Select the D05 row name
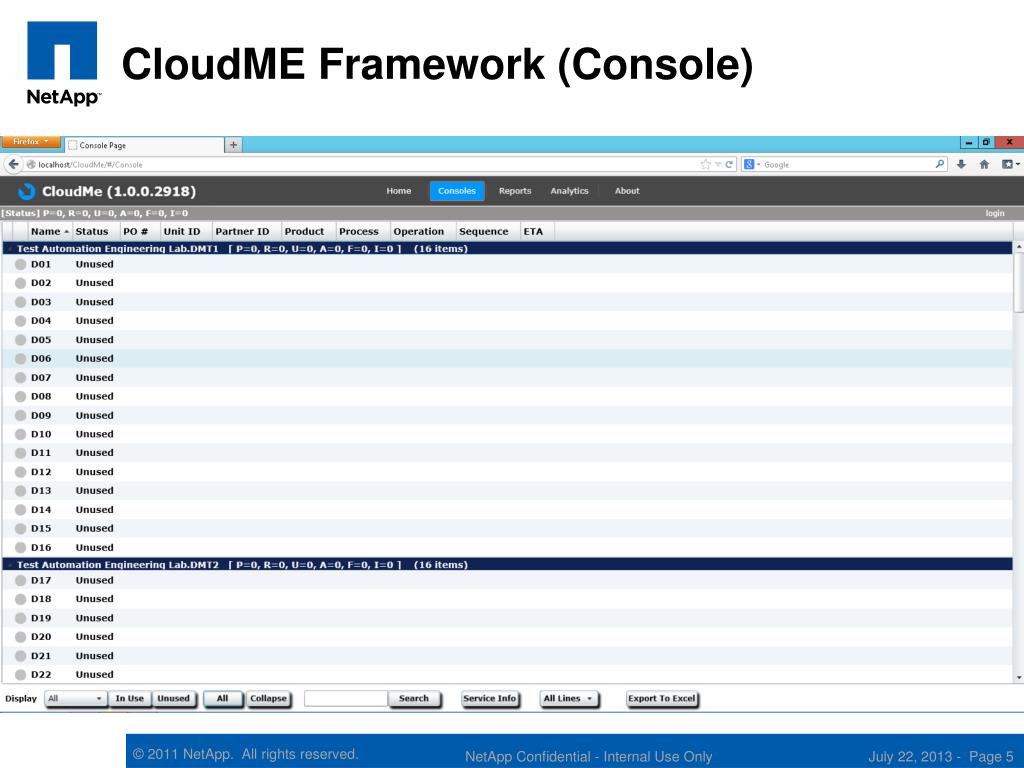The width and height of the screenshot is (1024, 768). point(41,340)
